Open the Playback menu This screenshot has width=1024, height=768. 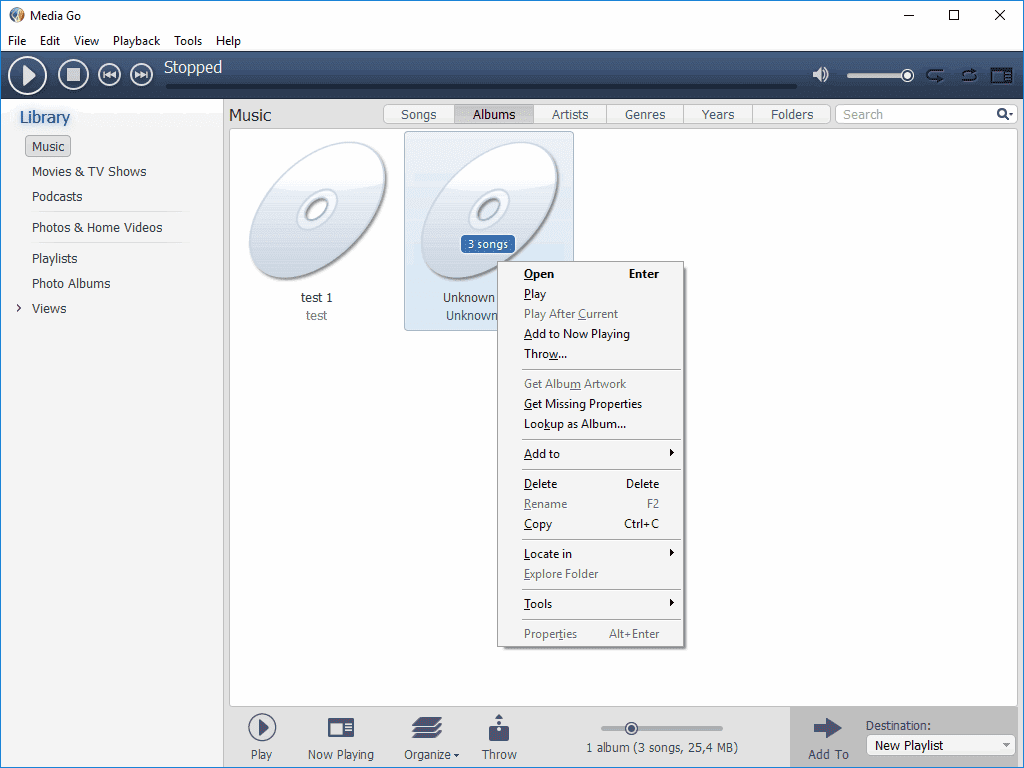point(136,40)
